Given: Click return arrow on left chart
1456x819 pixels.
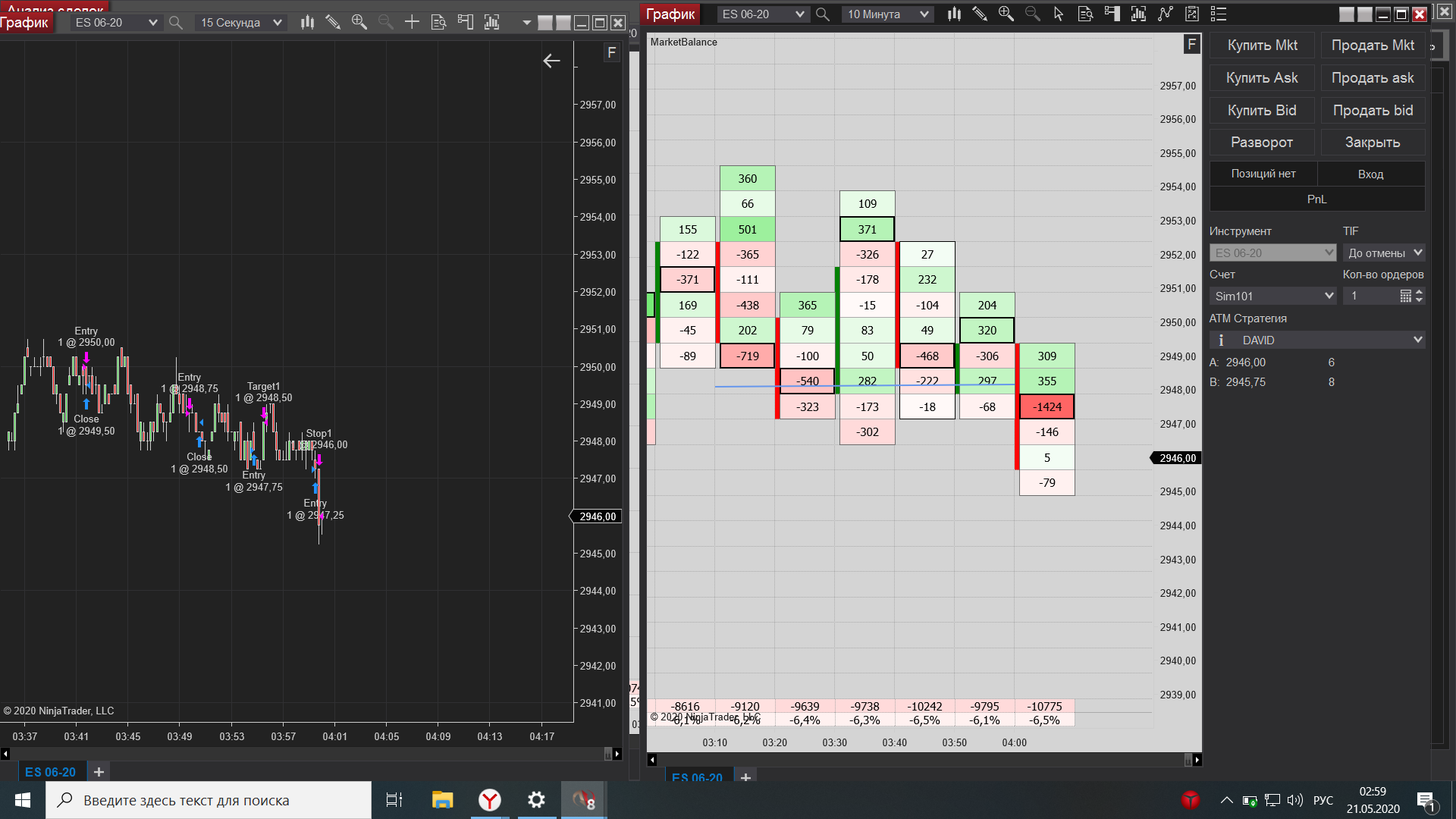Looking at the screenshot, I should (x=551, y=61).
